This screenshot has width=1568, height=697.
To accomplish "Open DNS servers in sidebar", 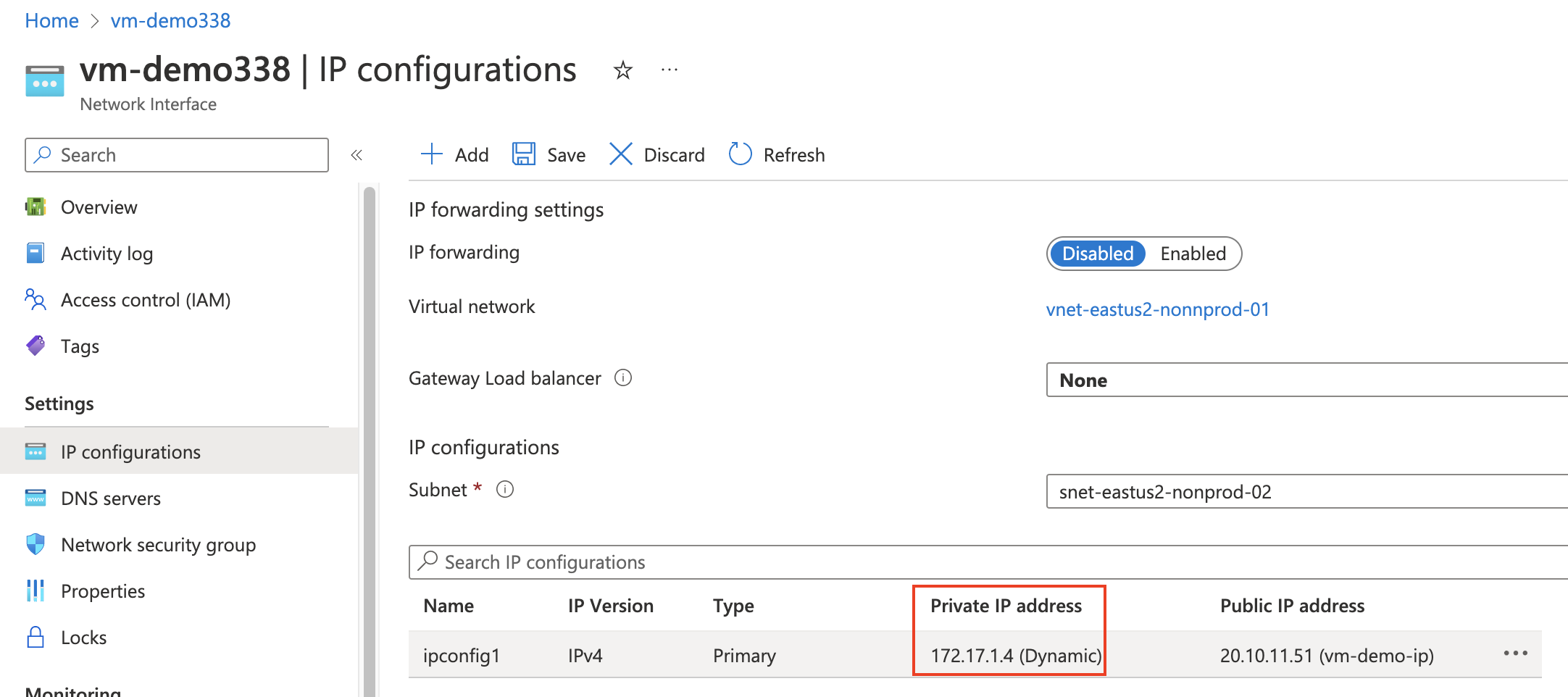I will point(111,498).
